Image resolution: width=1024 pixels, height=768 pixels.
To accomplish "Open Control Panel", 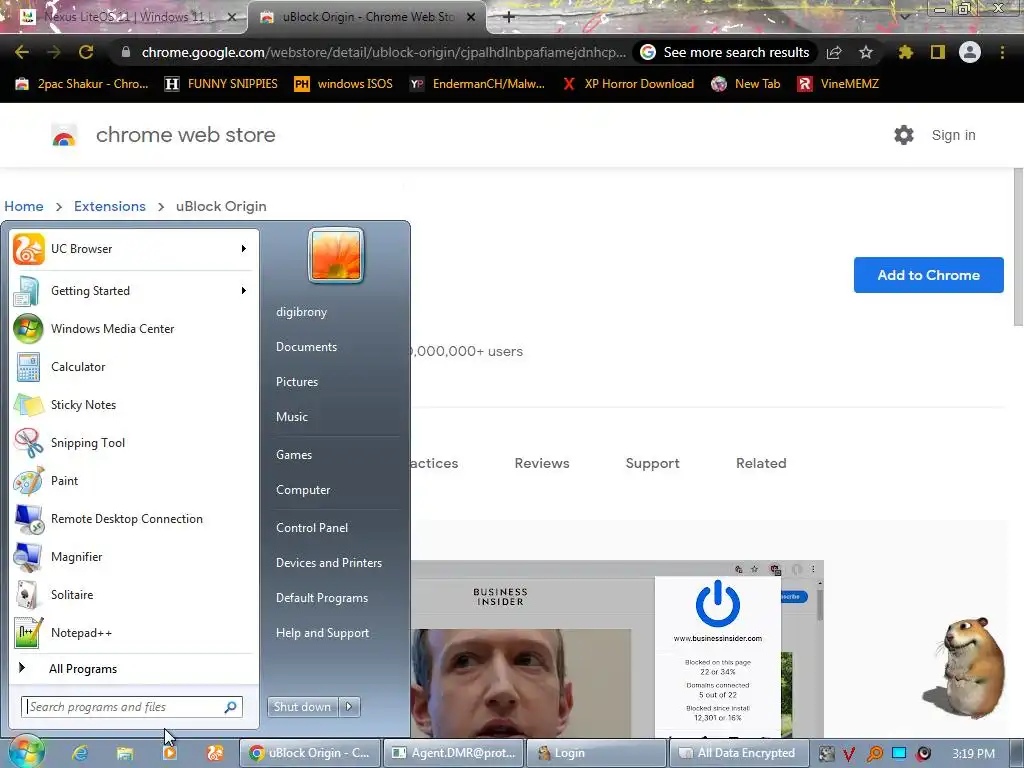I will tap(312, 528).
